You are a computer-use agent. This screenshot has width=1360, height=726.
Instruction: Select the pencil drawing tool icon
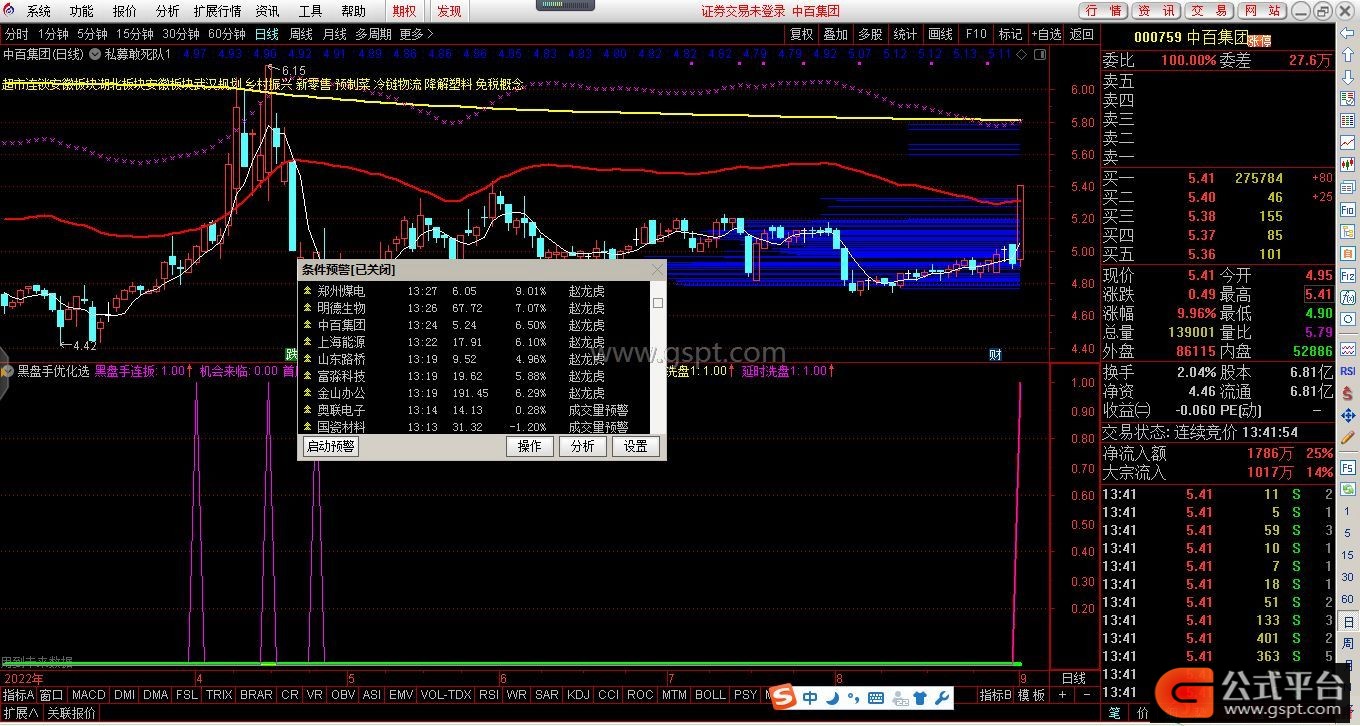(1348, 438)
